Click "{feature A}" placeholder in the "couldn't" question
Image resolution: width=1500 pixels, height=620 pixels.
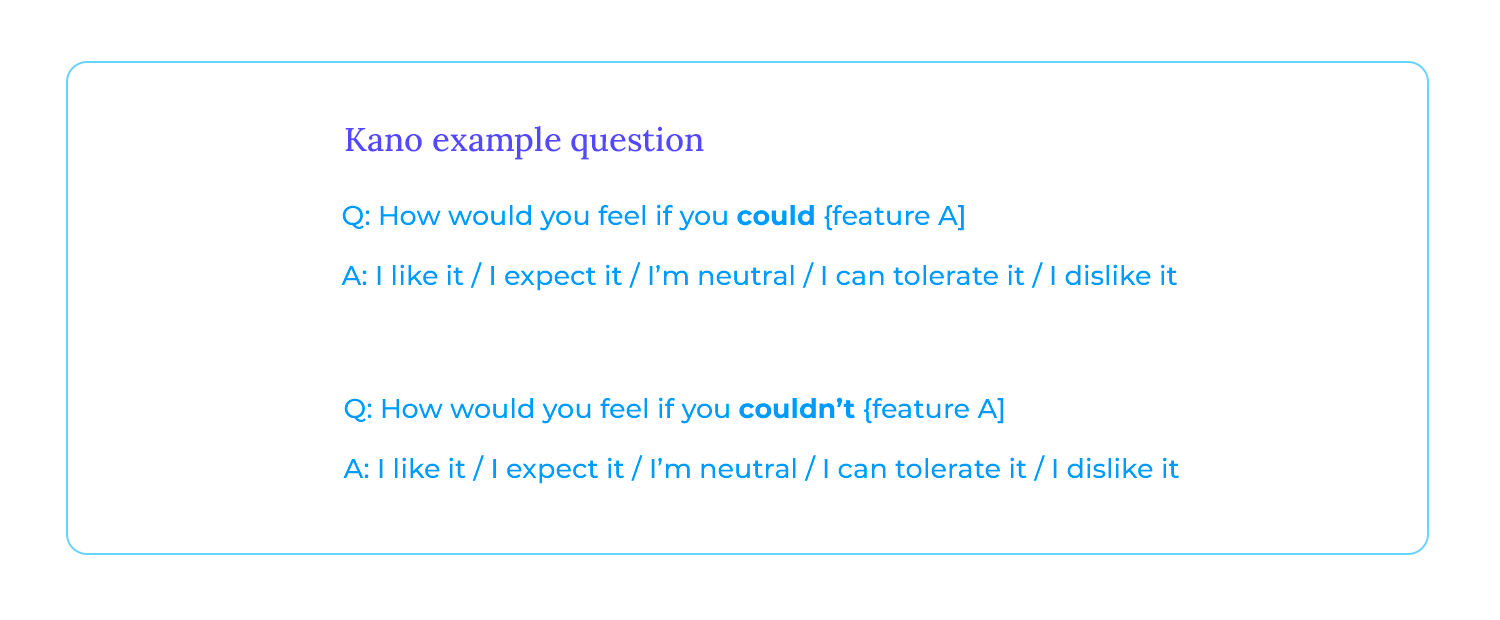(x=934, y=409)
